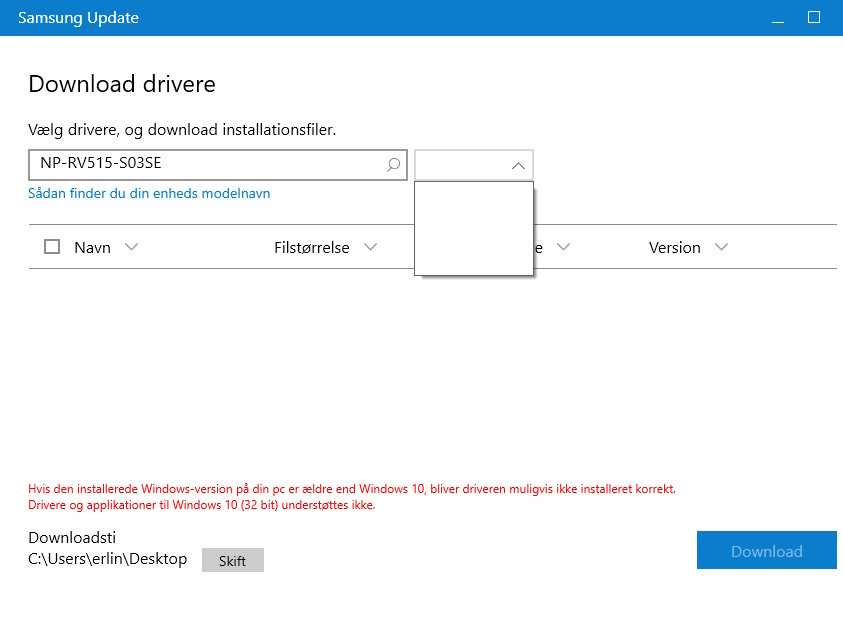Click the model name field with NP-RV515-S03SE
Image resolution: width=843 pixels, height=628 pixels.
click(x=218, y=165)
